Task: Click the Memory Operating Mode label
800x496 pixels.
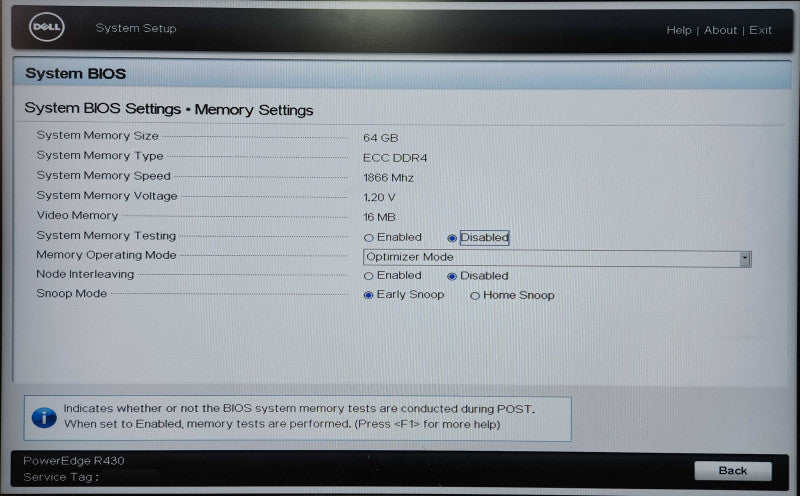Action: [x=106, y=255]
